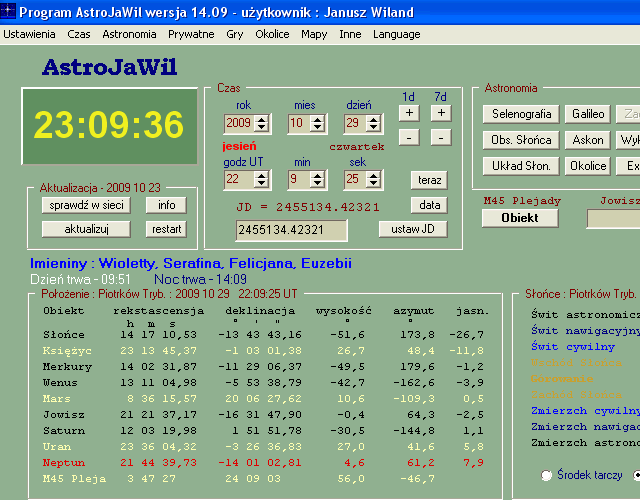Open the Czas menu
This screenshot has width=640, height=500.
click(x=79, y=34)
